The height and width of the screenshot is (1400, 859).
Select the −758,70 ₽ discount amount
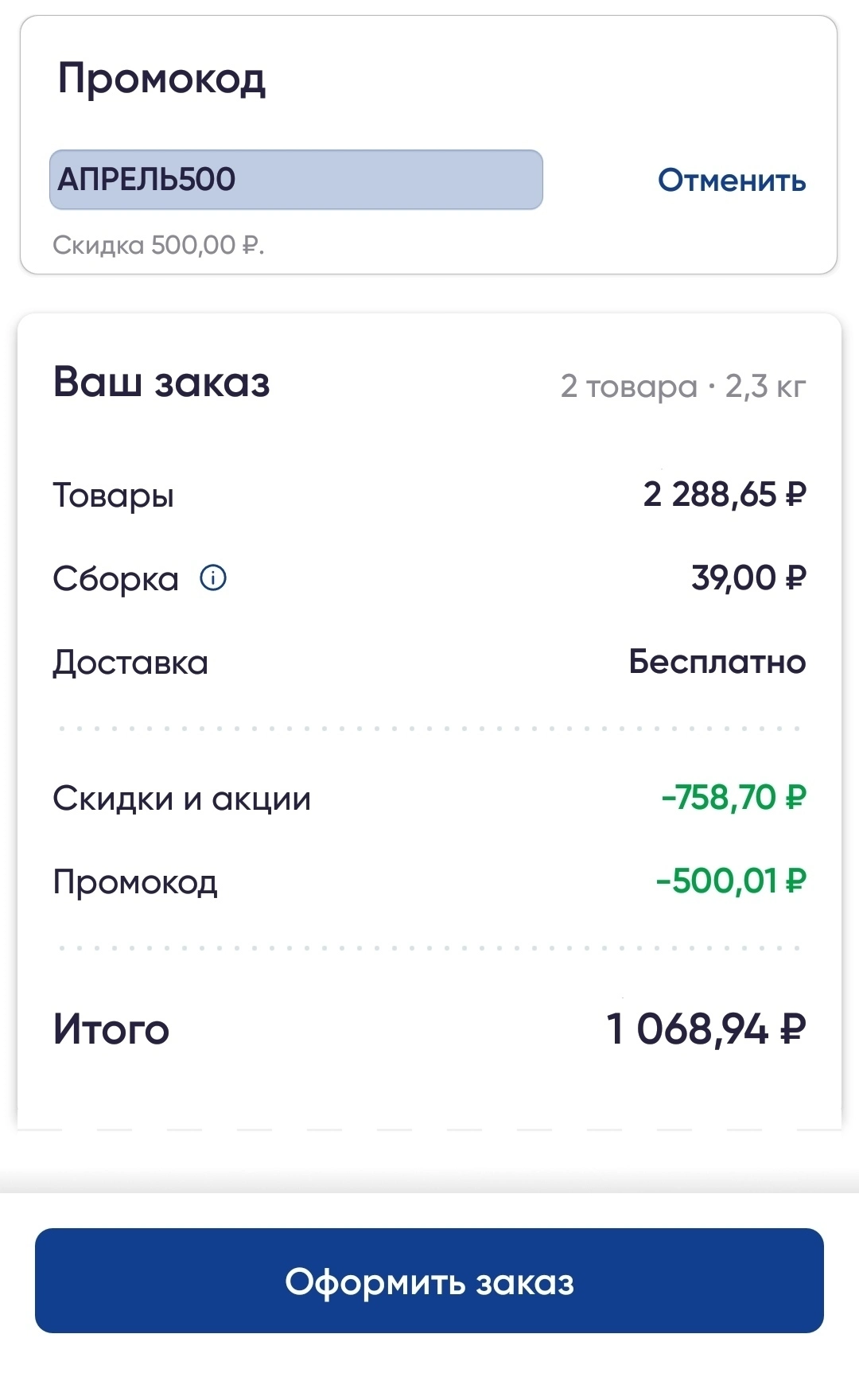(x=733, y=797)
